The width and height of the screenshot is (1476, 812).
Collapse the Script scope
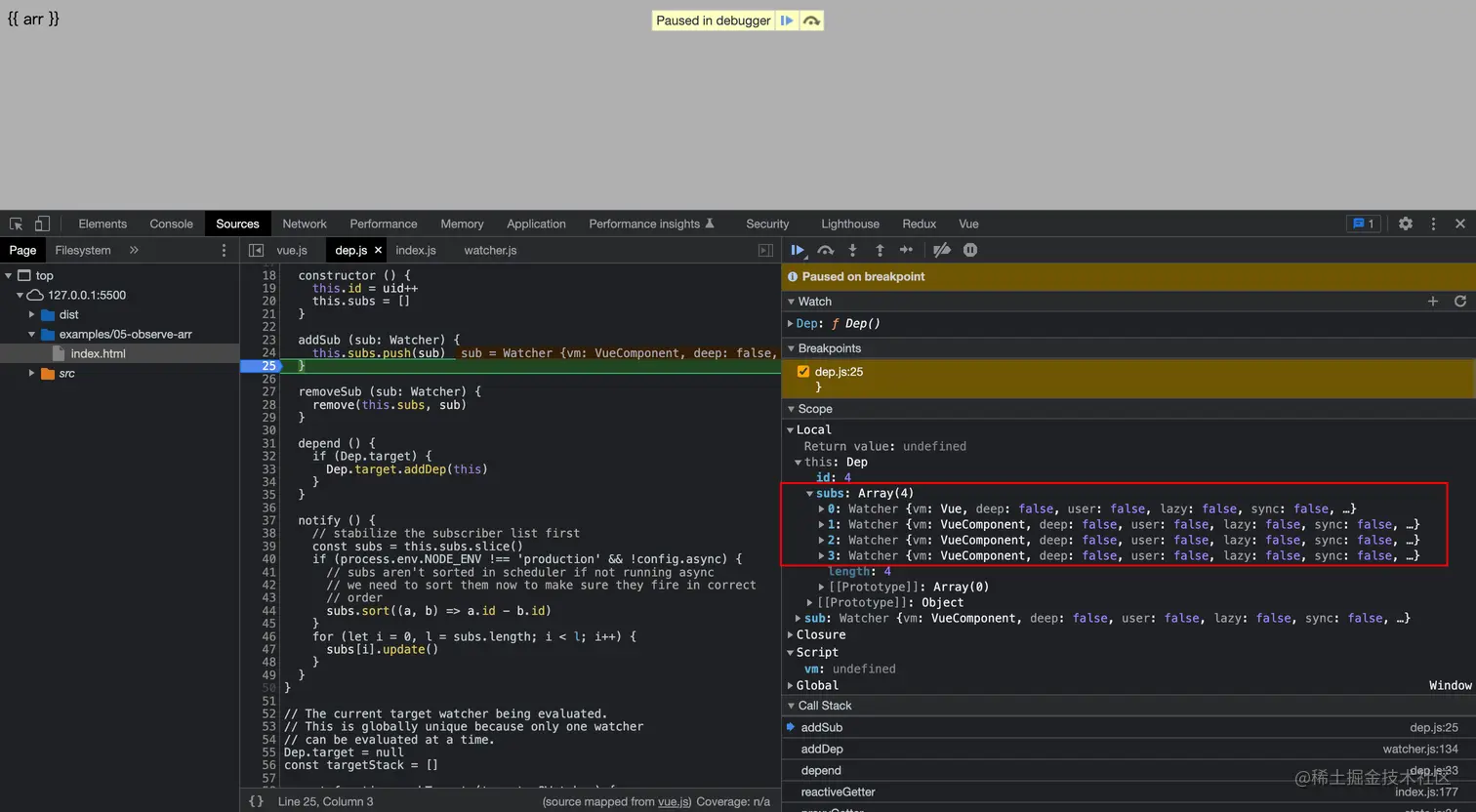[791, 652]
